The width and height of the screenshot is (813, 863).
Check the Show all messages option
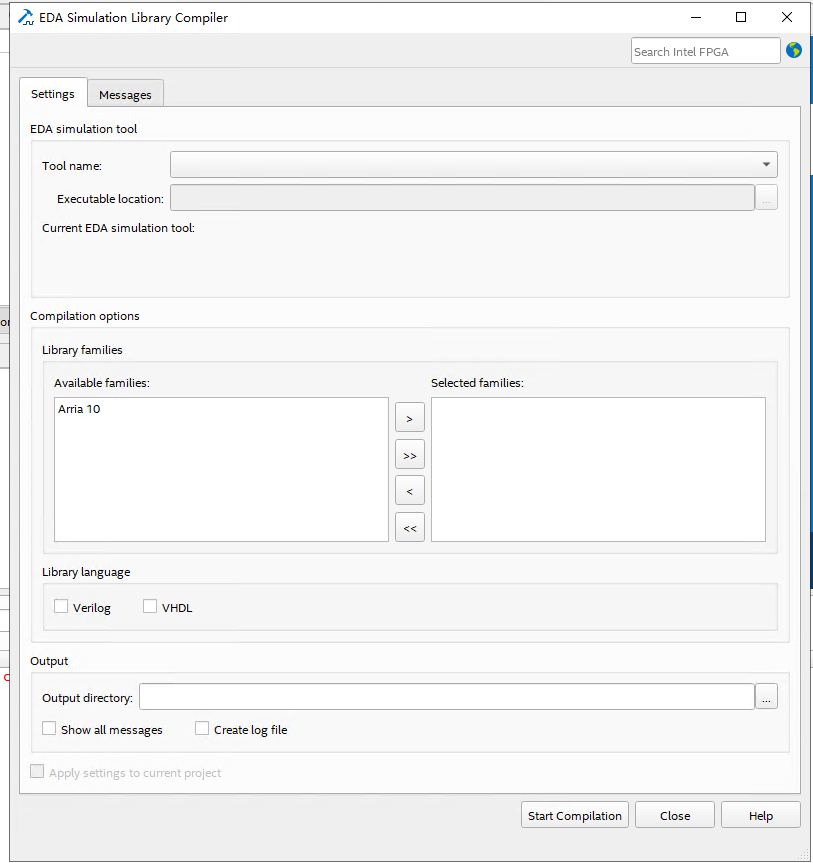click(49, 728)
